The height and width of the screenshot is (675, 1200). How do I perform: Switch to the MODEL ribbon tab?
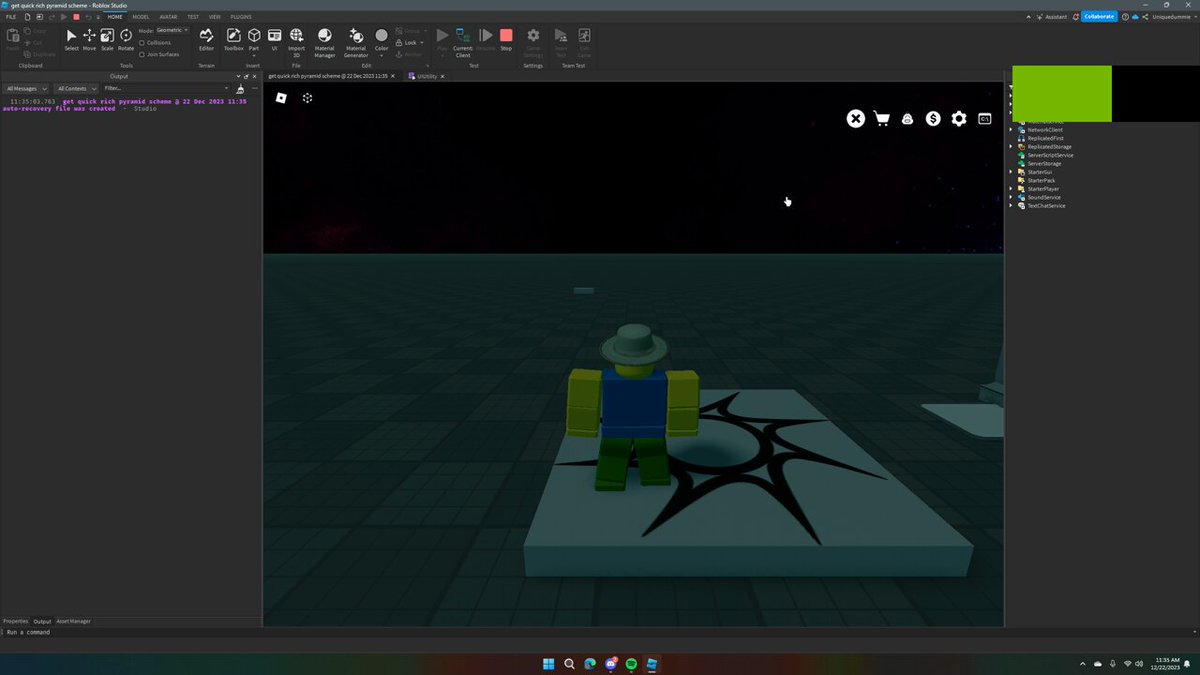(x=141, y=17)
